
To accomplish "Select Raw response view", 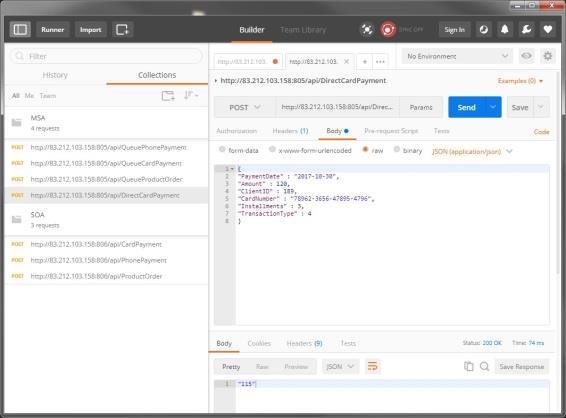I will click(x=262, y=366).
